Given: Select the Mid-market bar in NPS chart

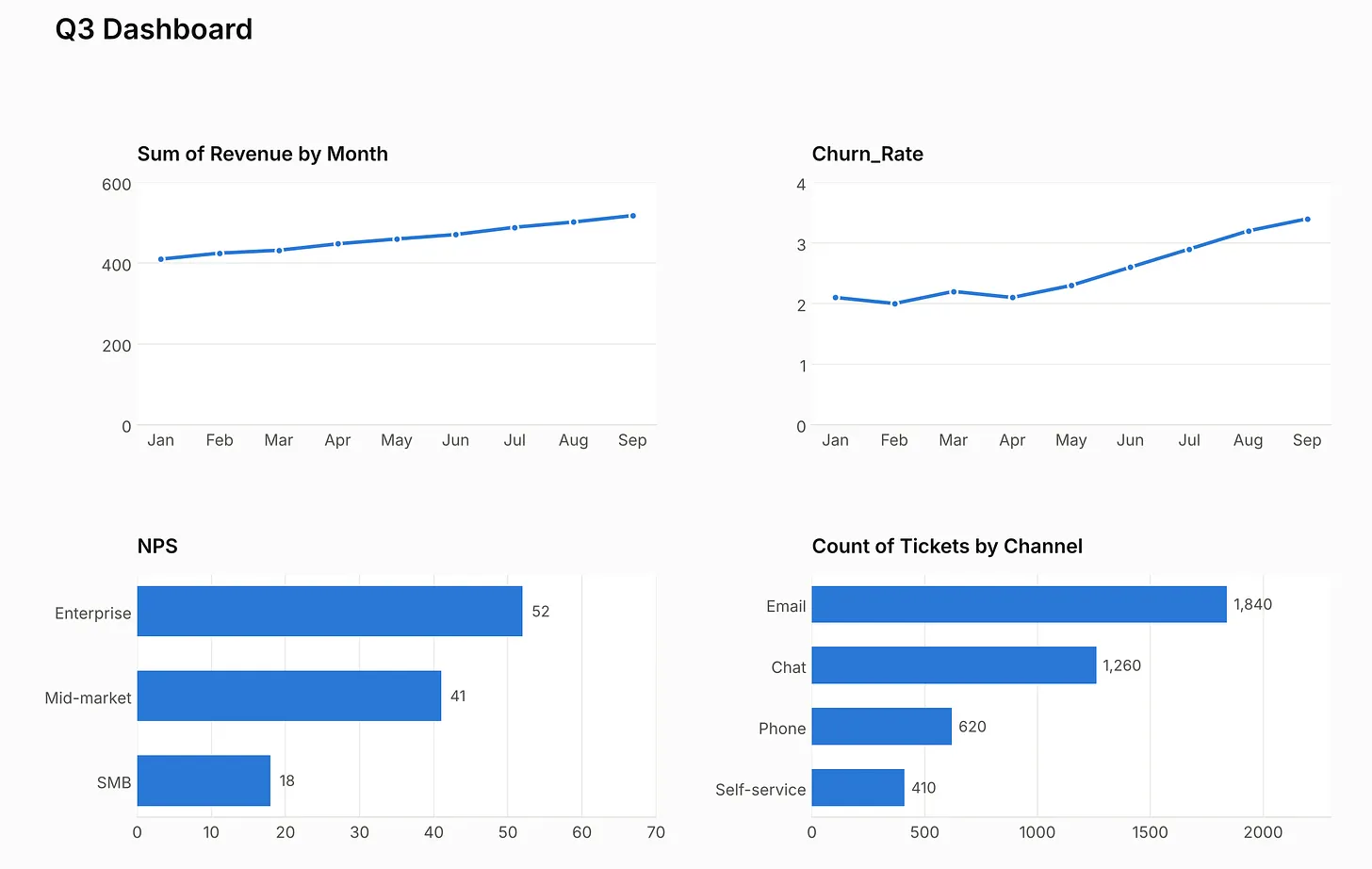Looking at the screenshot, I should [x=289, y=696].
